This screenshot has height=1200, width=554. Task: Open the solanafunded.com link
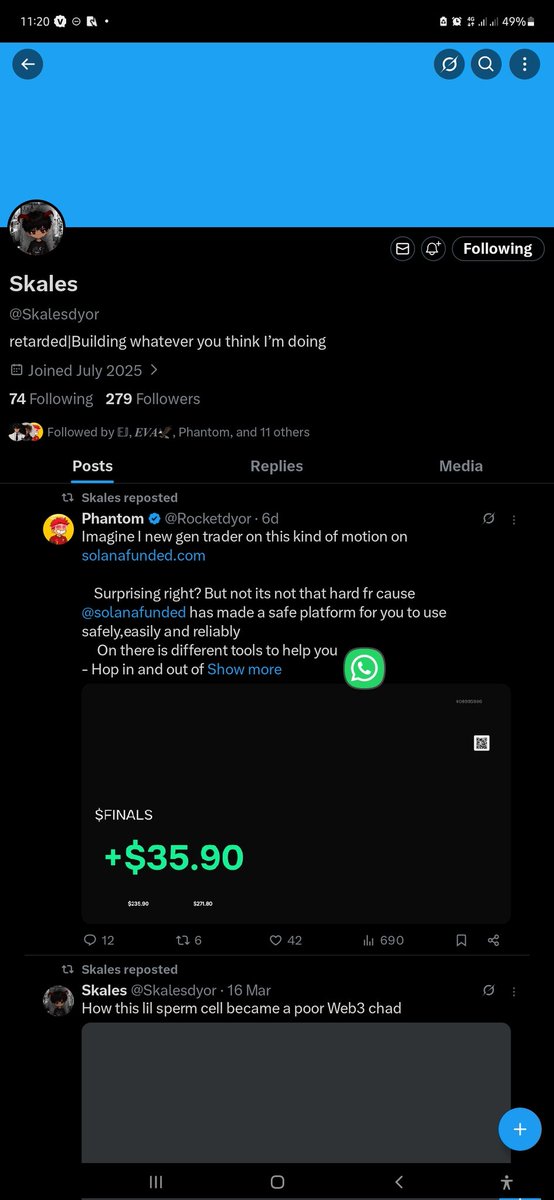(x=144, y=555)
